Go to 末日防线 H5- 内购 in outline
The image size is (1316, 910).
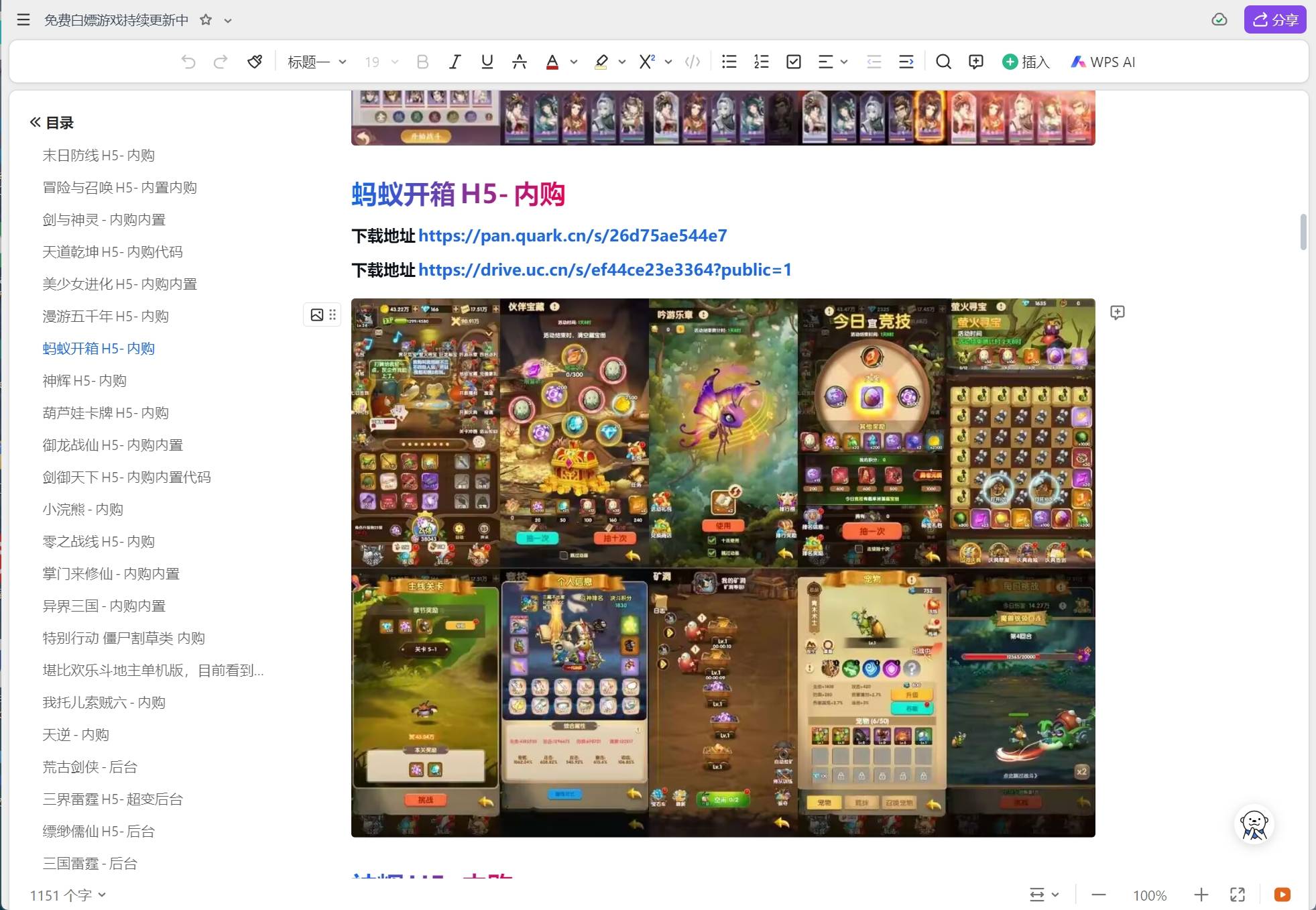click(99, 155)
